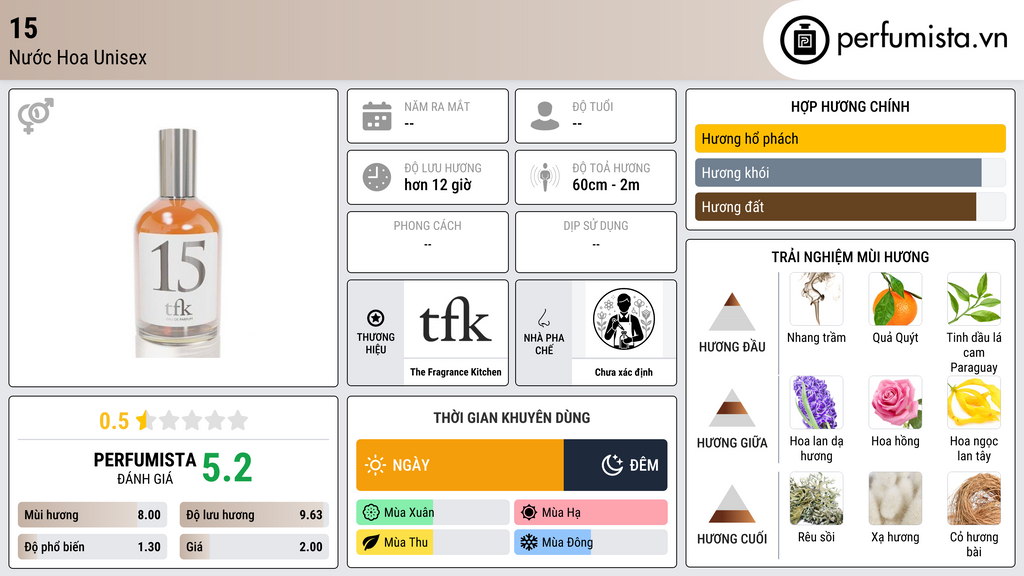
Task: Open the Xạ hương note image
Action: pyautogui.click(x=895, y=499)
